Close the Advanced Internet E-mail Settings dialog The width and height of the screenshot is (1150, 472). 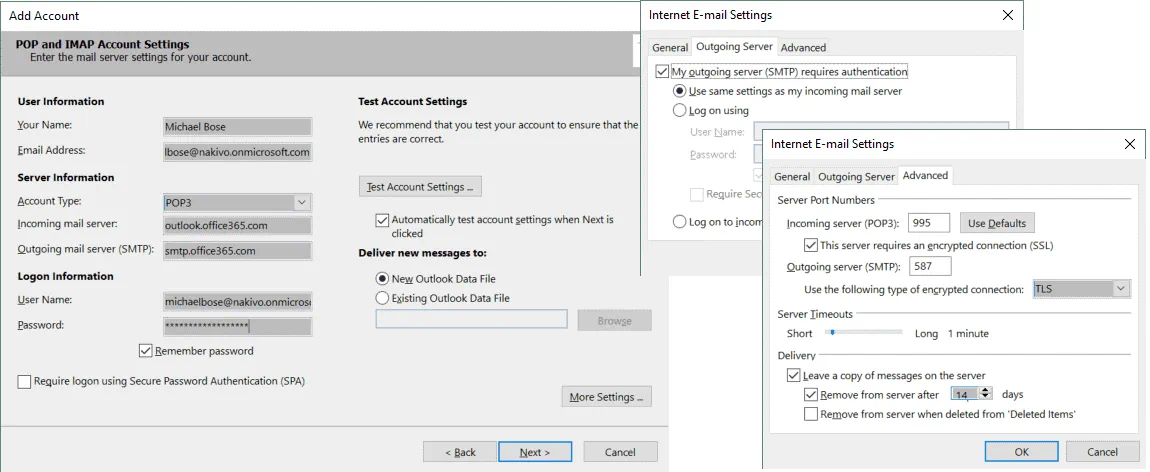tap(1129, 144)
